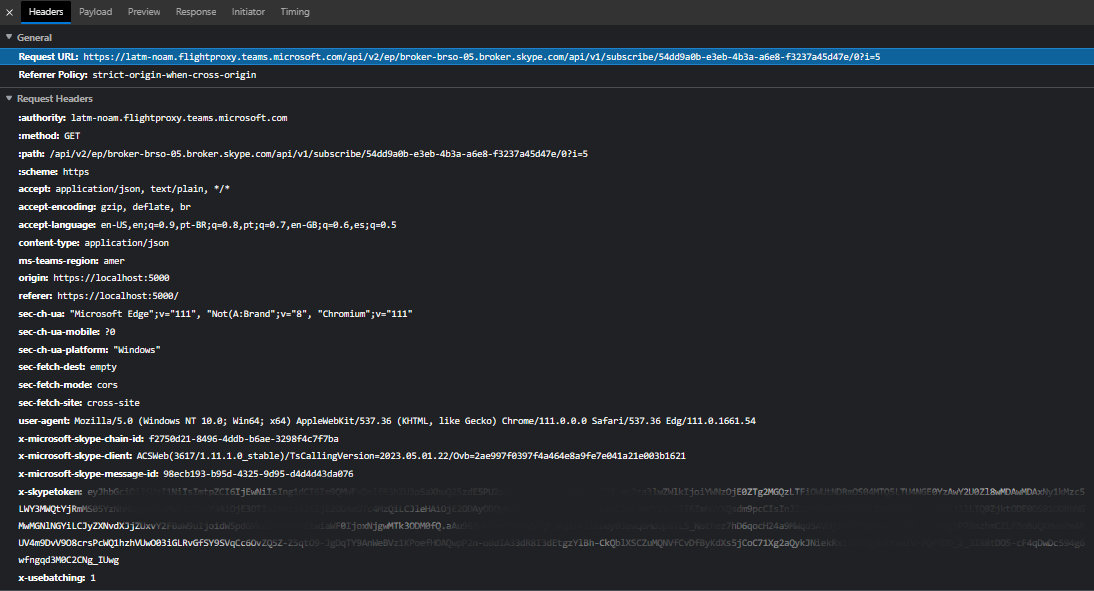View the Timing tab
Viewport: 1094px width, 591px height.
(x=295, y=11)
